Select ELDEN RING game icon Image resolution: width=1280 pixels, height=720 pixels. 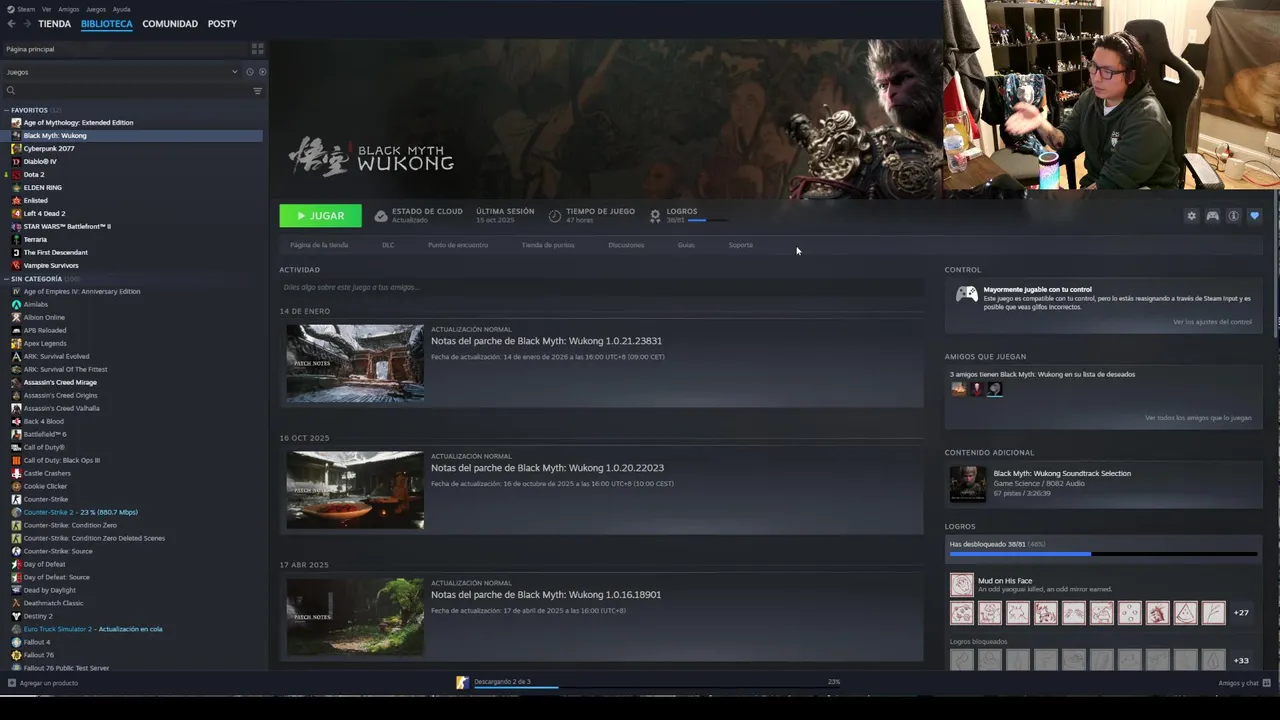(x=16, y=188)
